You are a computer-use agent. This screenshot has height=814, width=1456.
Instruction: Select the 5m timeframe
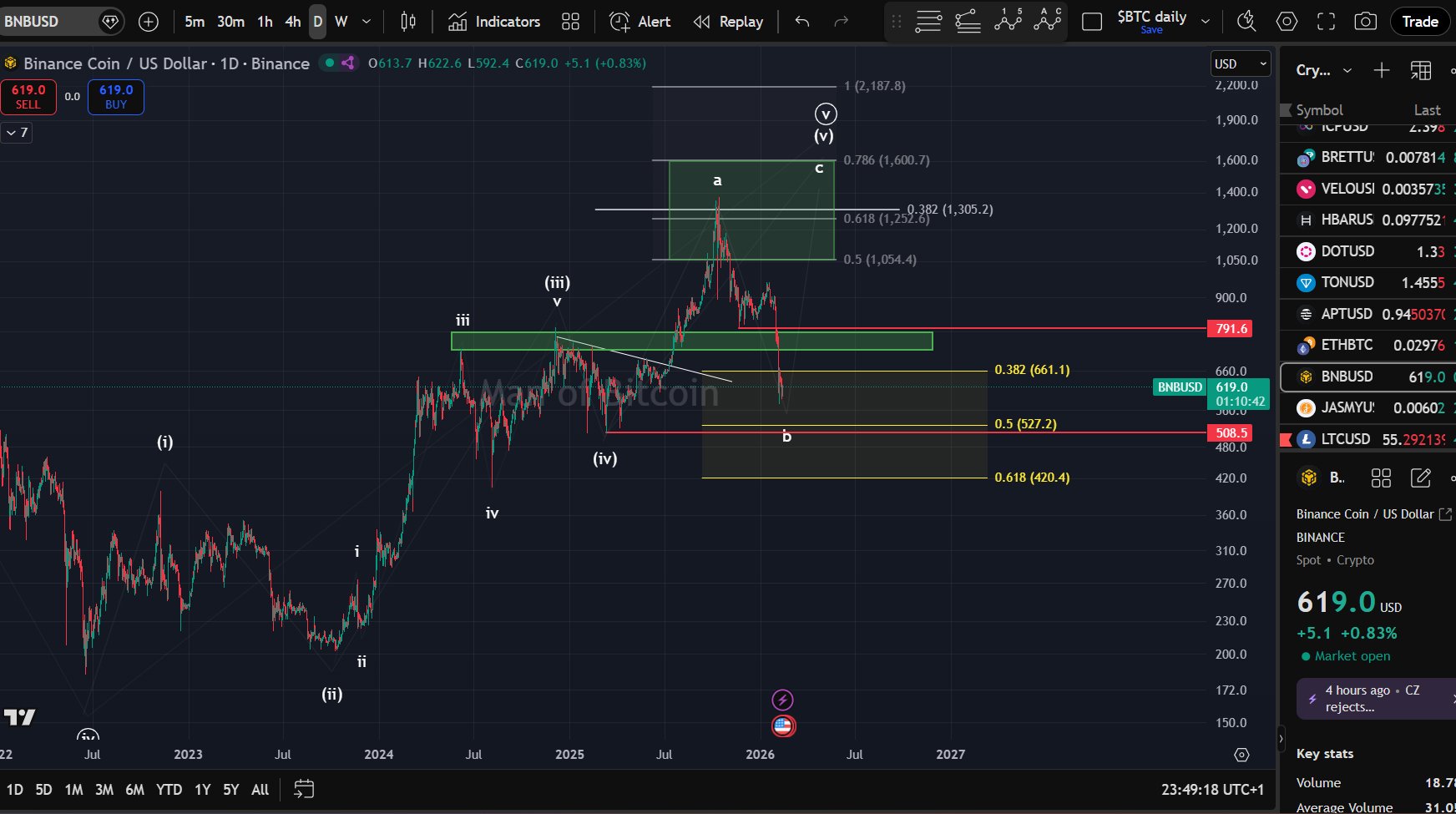[x=195, y=22]
